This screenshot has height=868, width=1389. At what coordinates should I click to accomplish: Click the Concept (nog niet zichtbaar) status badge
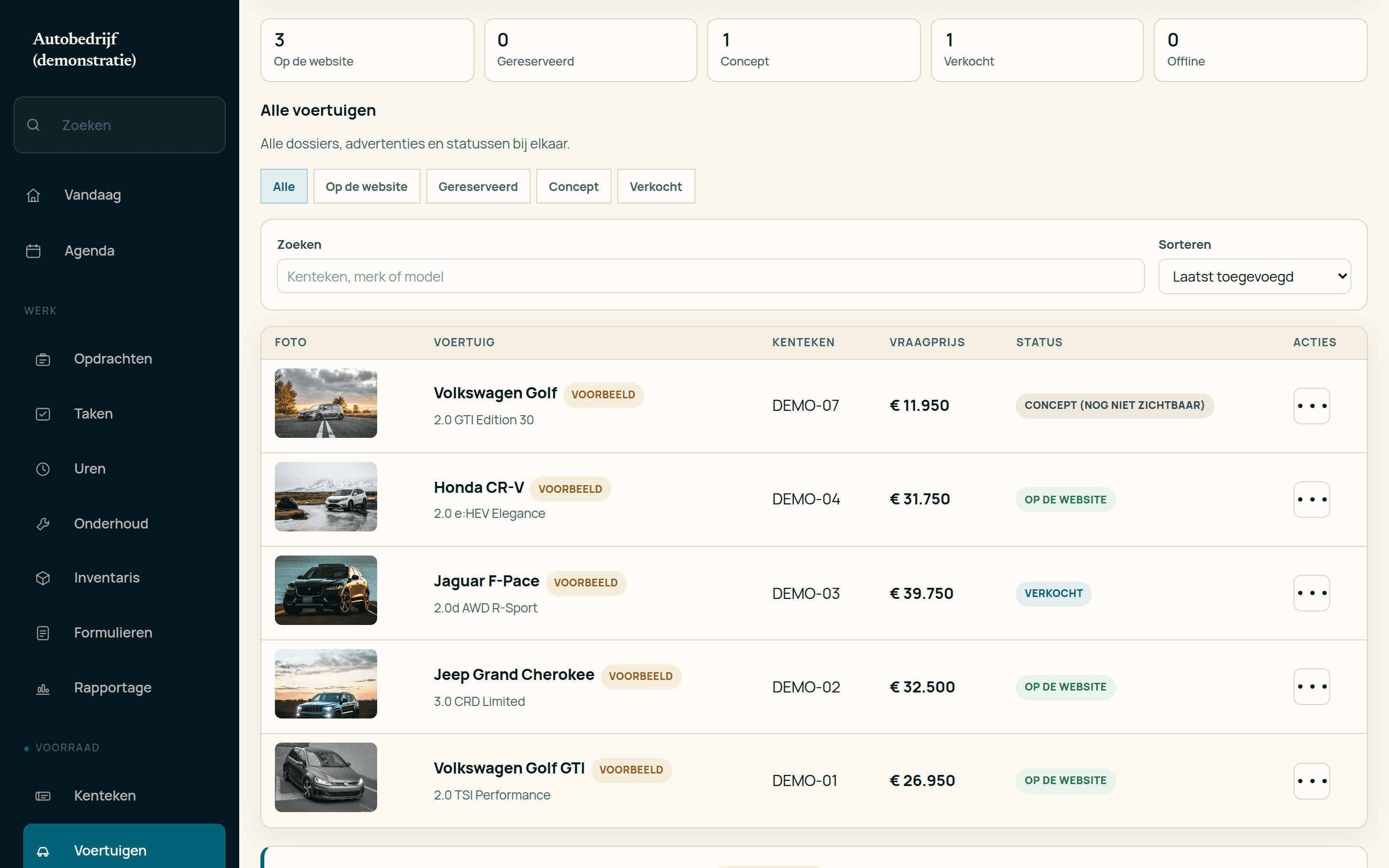1115,405
